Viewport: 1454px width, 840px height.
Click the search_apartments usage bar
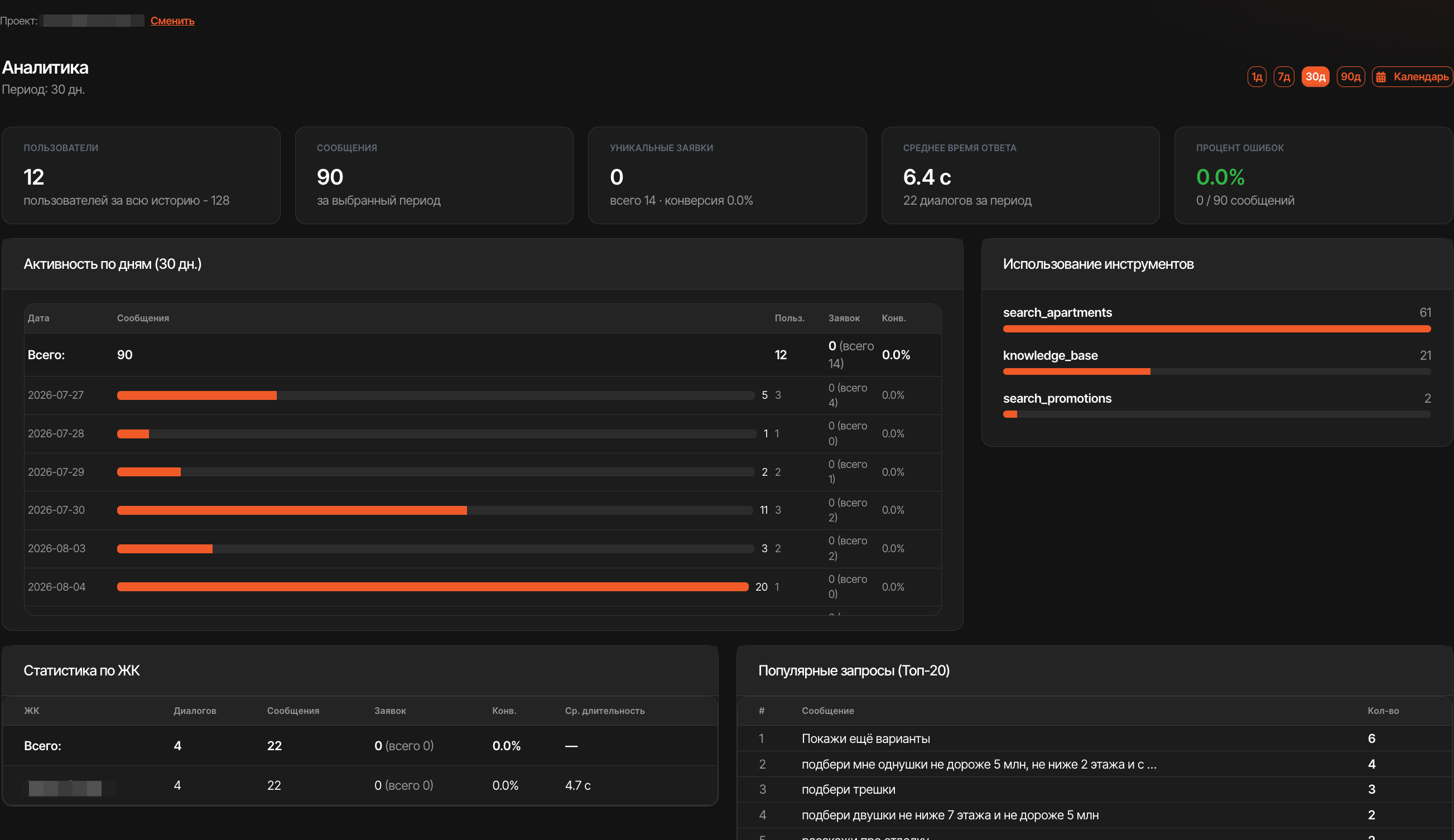[1217, 329]
